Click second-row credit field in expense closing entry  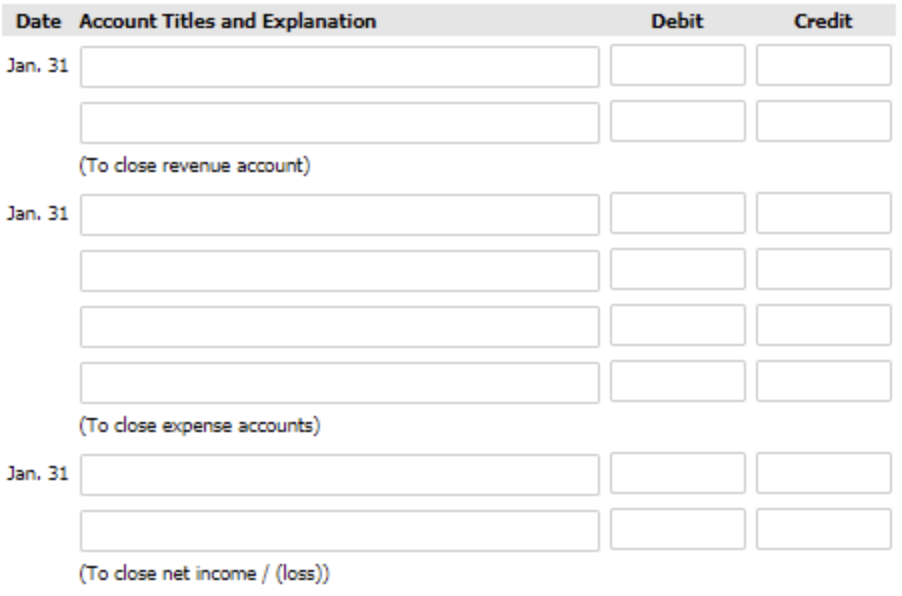tap(823, 270)
